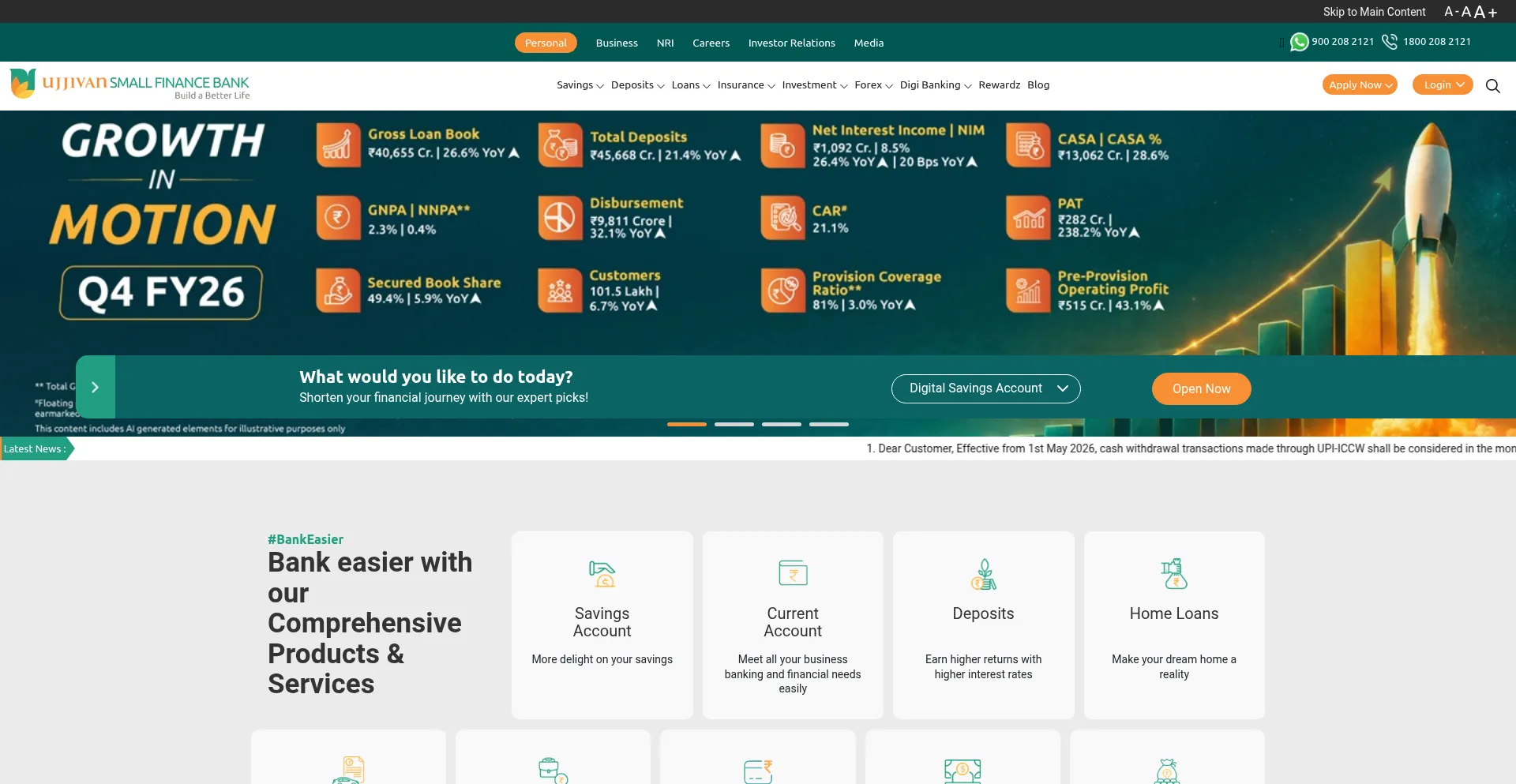Click the green right-arrow expand tab
Screen dimensions: 1516x784
pyautogui.click(x=96, y=387)
